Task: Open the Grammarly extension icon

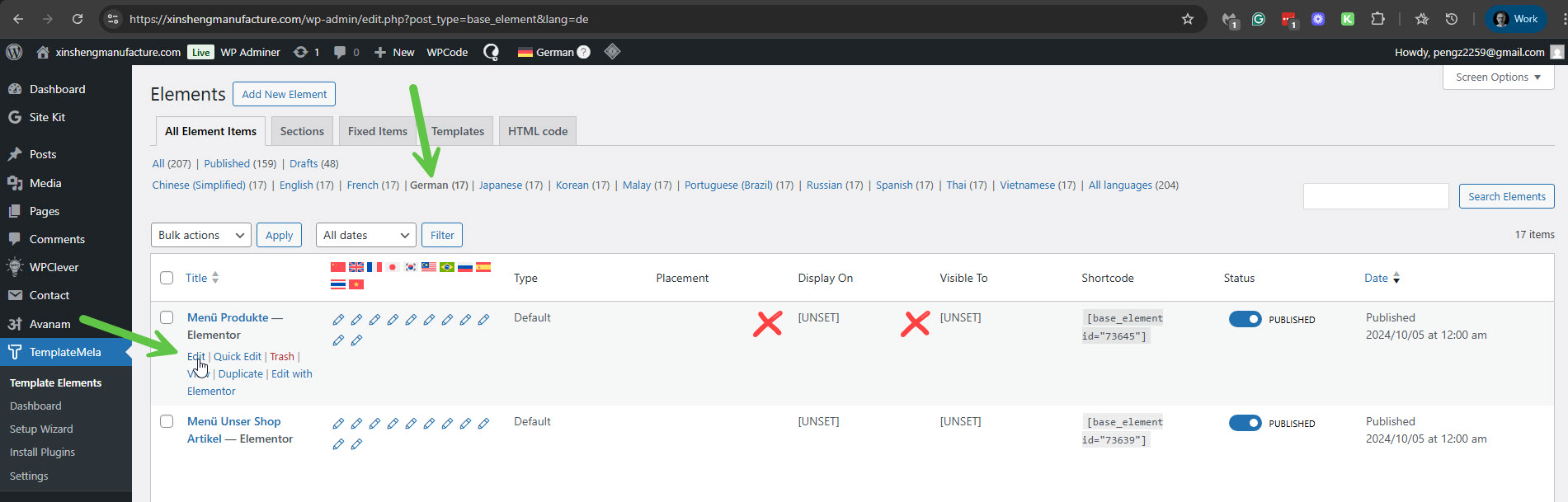Action: (1259, 19)
